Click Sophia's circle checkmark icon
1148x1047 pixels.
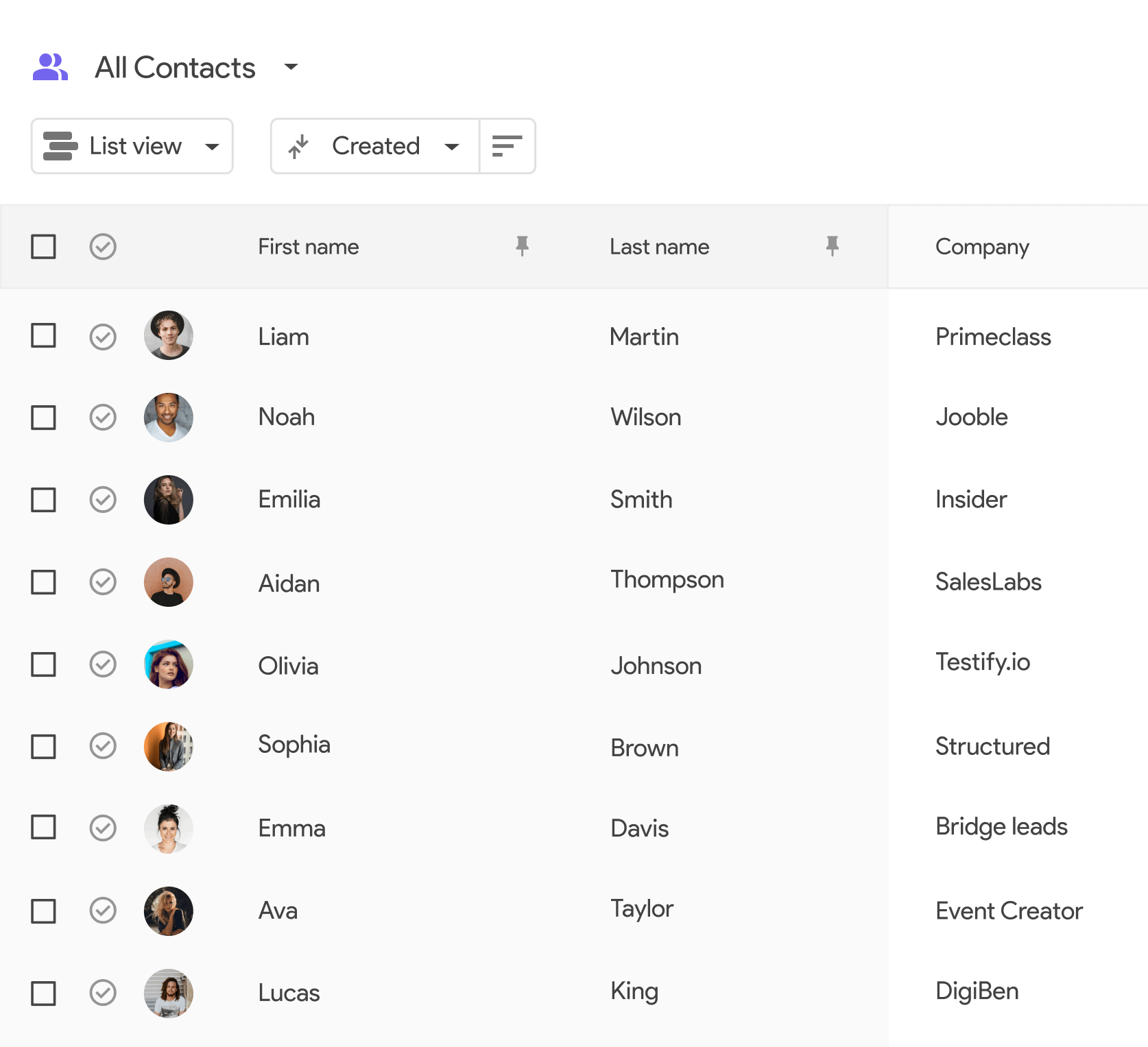pos(103,745)
